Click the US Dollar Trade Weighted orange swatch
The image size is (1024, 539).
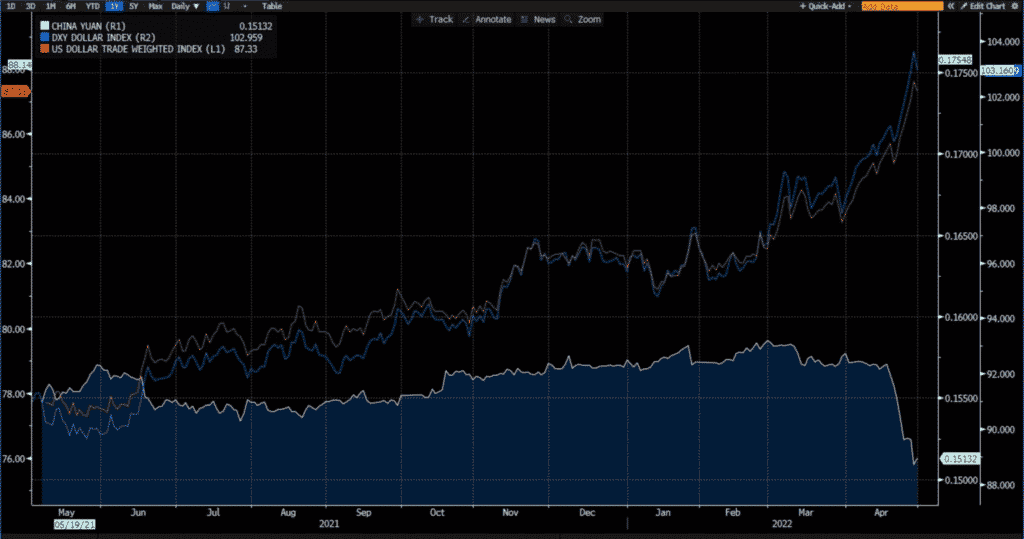click(x=45, y=49)
